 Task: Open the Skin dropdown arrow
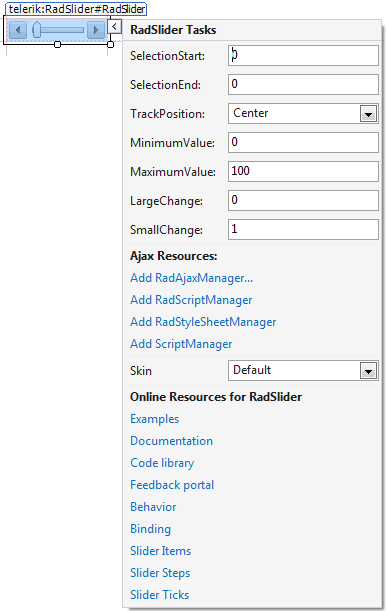(x=368, y=371)
